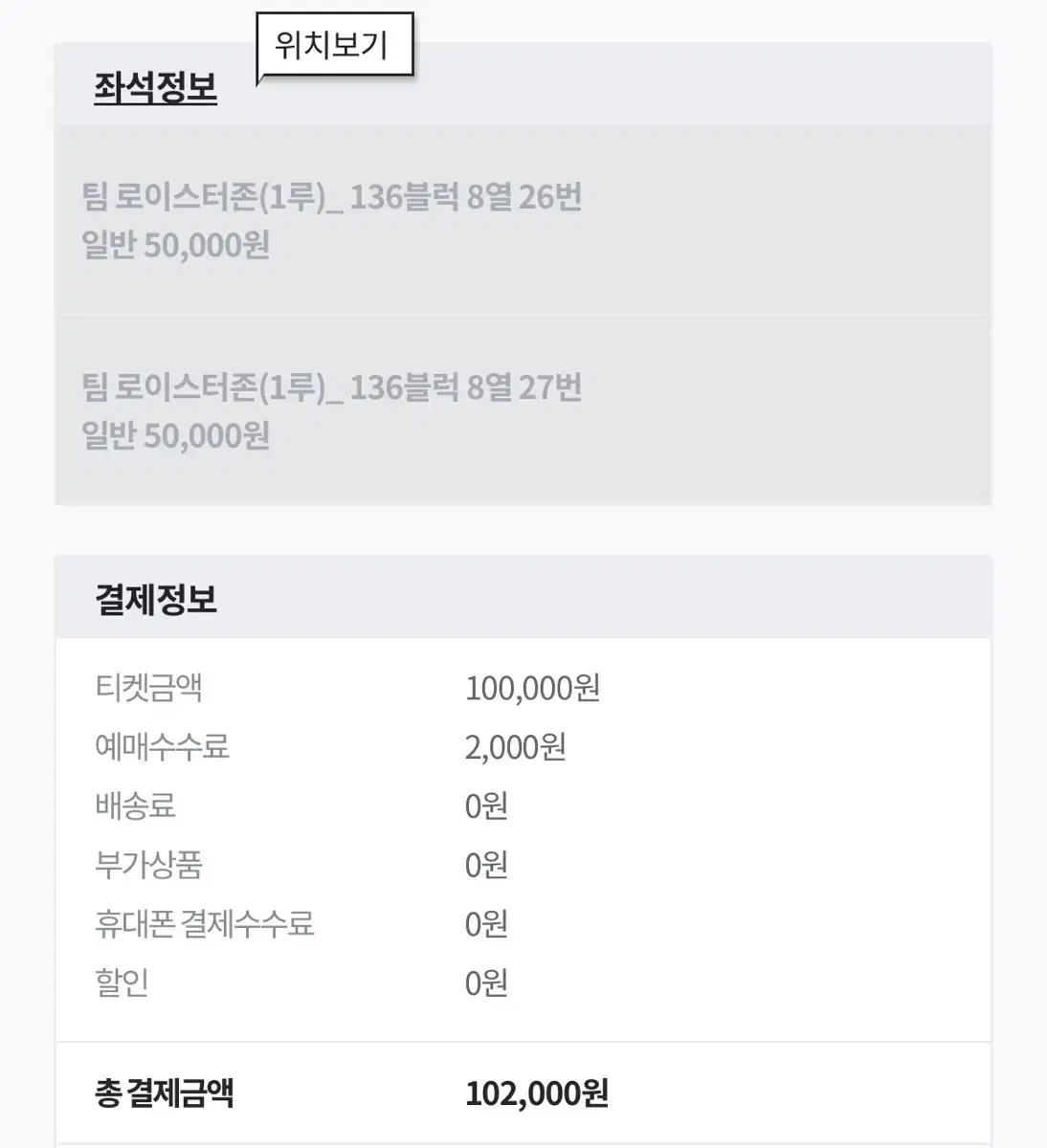
Task: Click the 100,000원 ticket amount value
Action: tap(532, 688)
